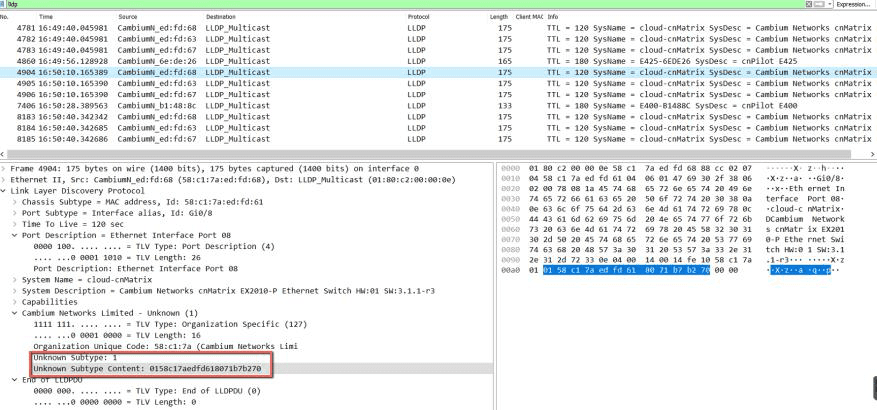
Task: Sort packets by the Length column header
Action: pyautogui.click(x=499, y=17)
